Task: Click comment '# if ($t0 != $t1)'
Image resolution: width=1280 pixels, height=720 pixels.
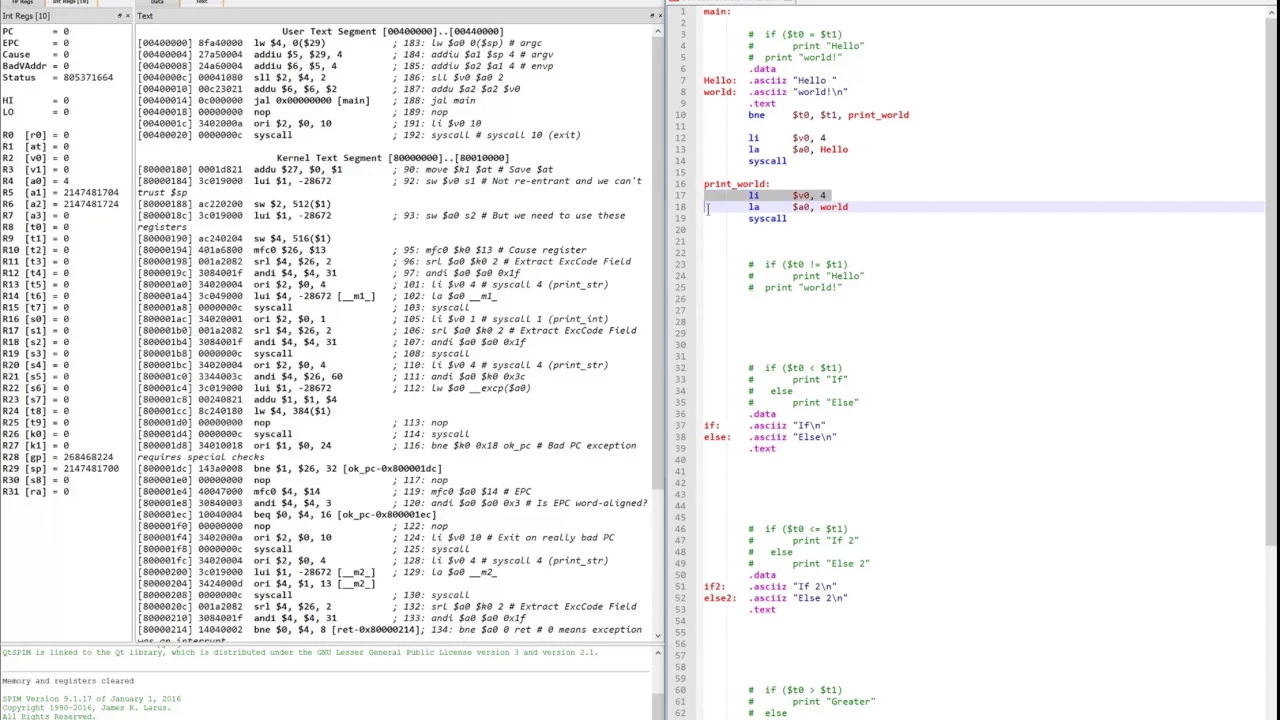Action: [x=798, y=264]
